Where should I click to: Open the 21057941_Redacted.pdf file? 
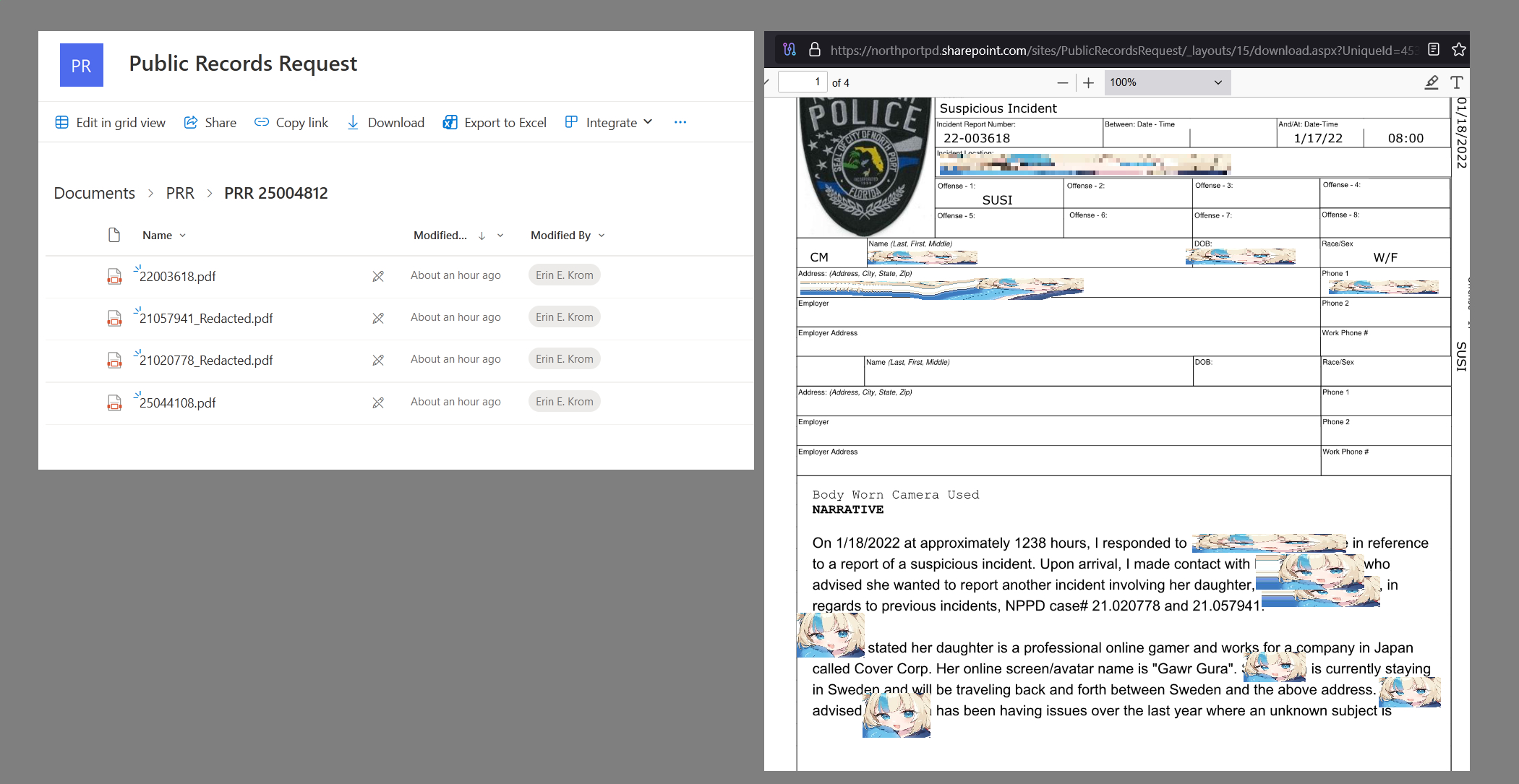pyautogui.click(x=206, y=319)
